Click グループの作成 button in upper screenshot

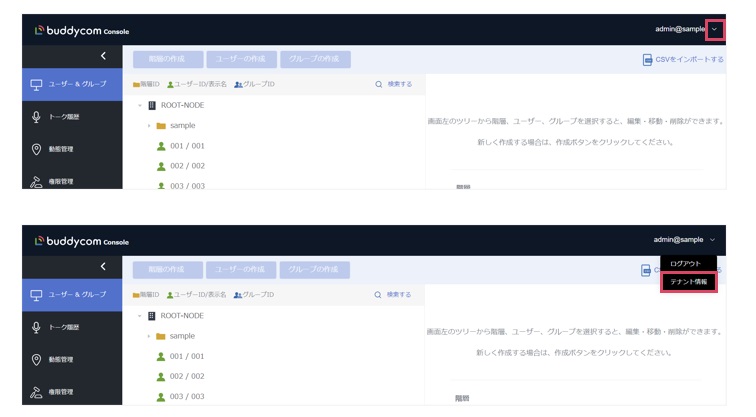point(315,59)
